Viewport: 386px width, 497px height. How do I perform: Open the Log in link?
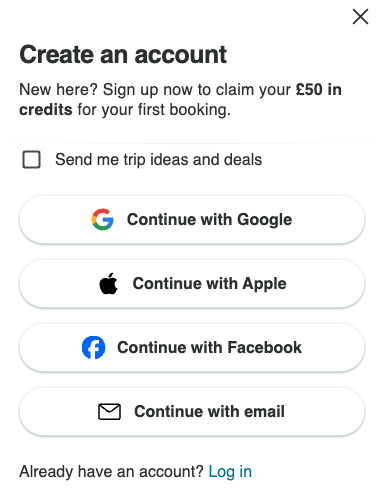tap(230, 472)
